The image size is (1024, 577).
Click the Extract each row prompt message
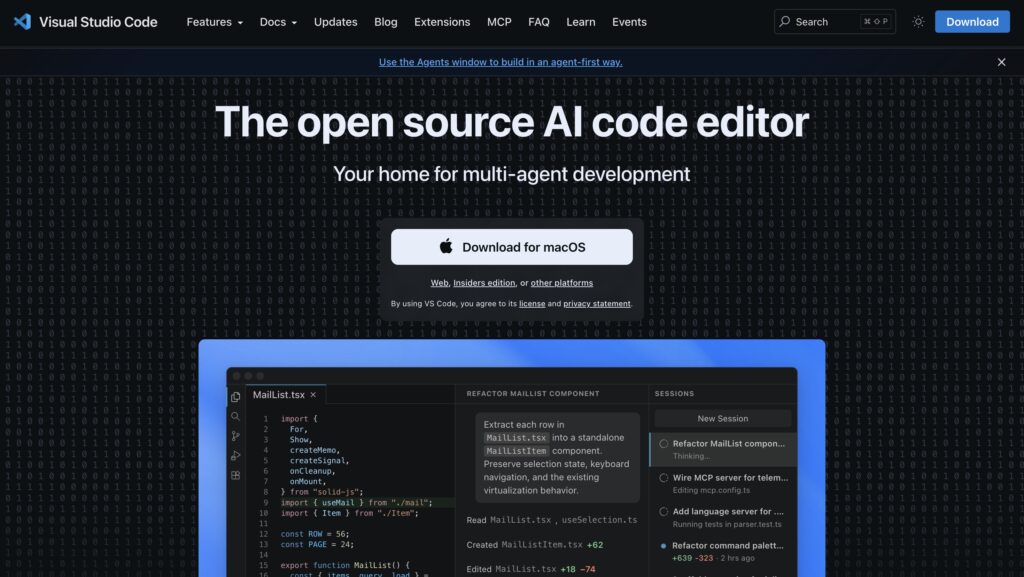[557, 457]
